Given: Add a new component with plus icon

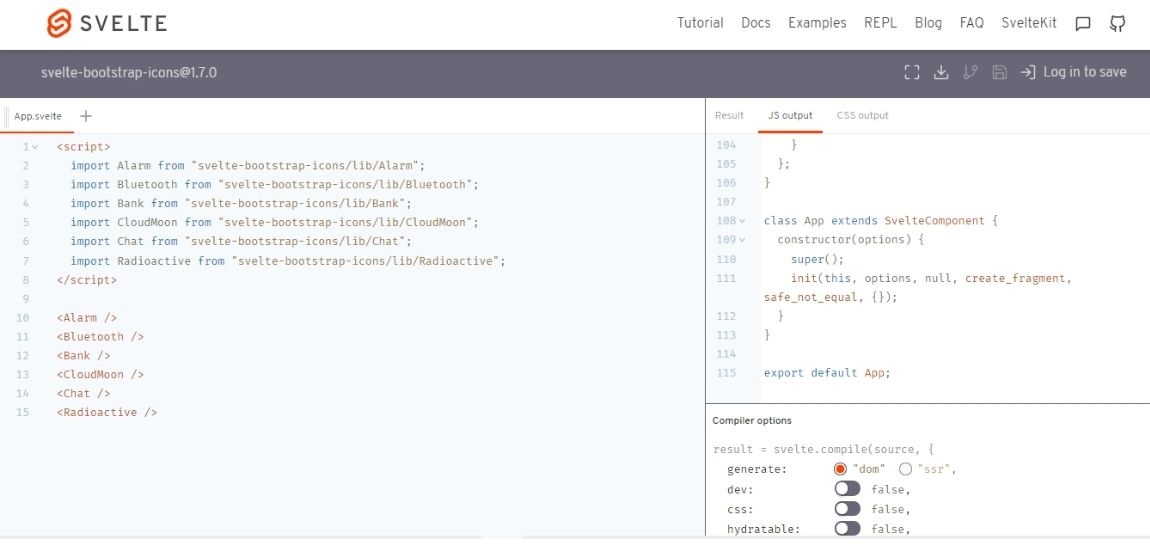Looking at the screenshot, I should point(86,116).
